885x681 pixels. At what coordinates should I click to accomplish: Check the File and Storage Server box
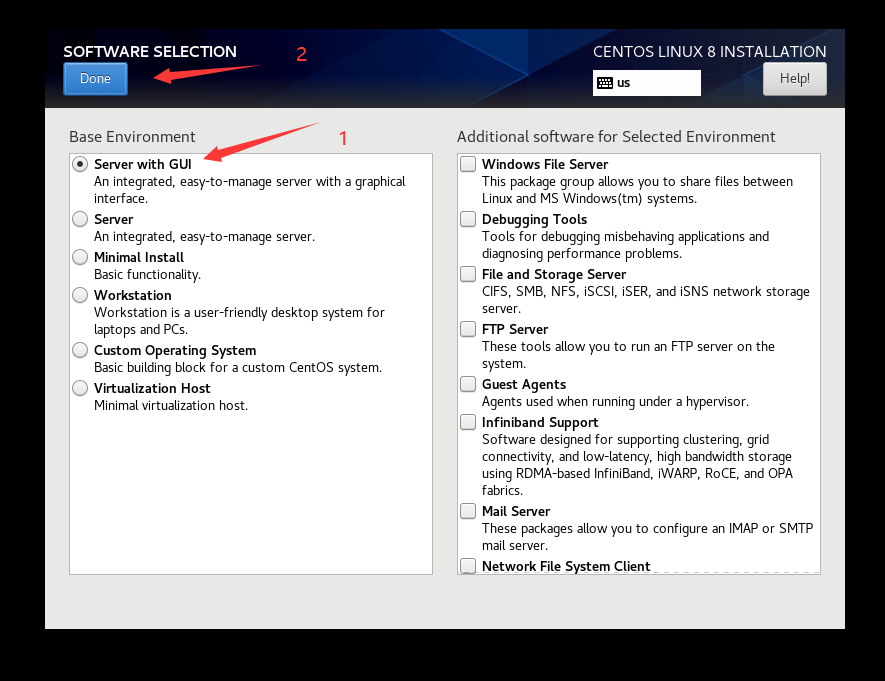coord(468,274)
